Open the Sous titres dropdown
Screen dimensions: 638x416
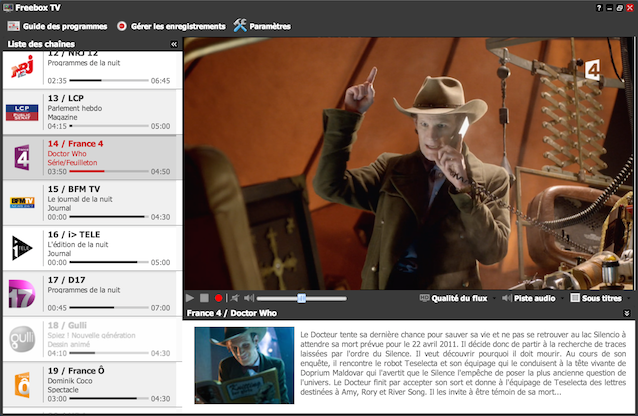600,298
